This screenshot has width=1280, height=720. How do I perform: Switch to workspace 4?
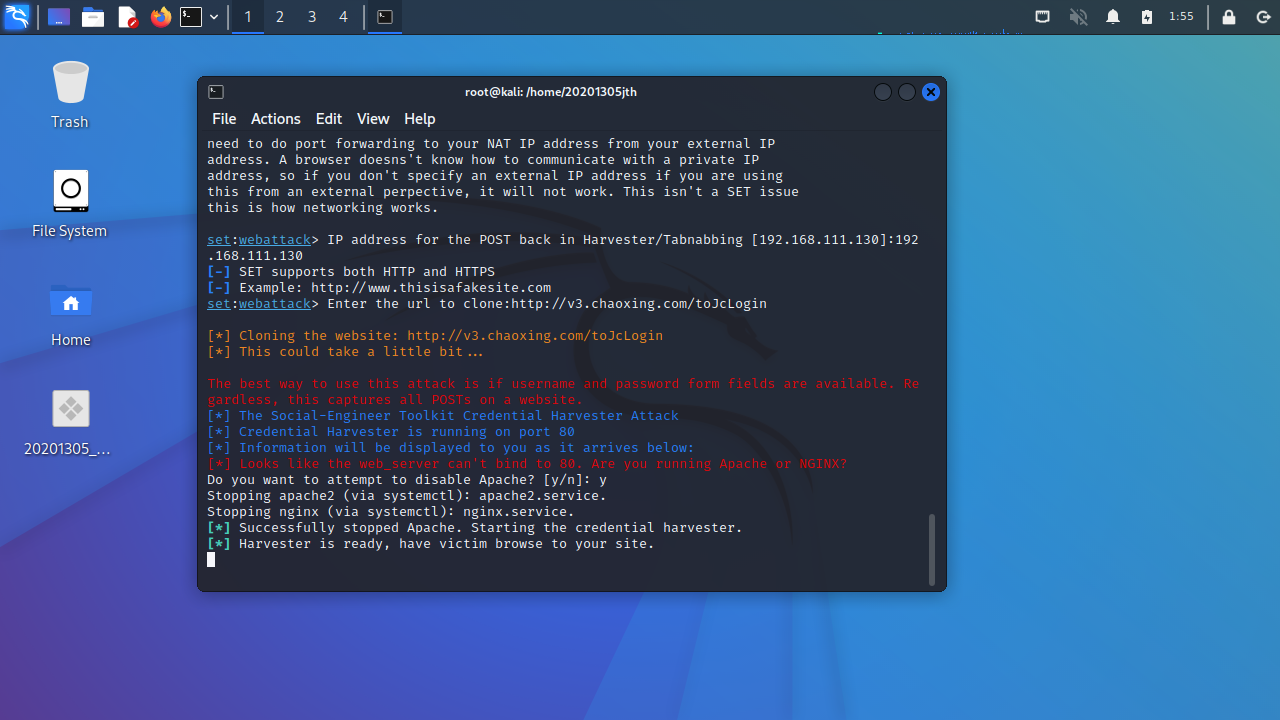(x=343, y=17)
